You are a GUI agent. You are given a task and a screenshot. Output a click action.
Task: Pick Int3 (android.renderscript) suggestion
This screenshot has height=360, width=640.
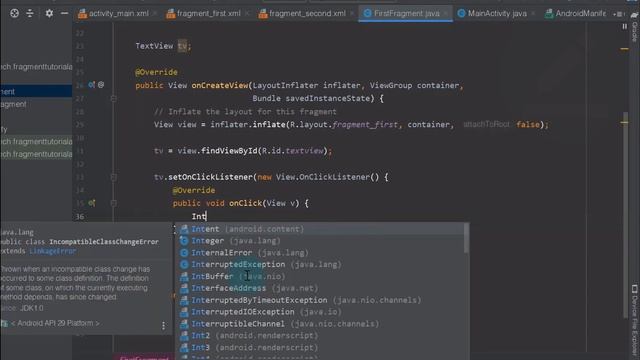click(320, 347)
